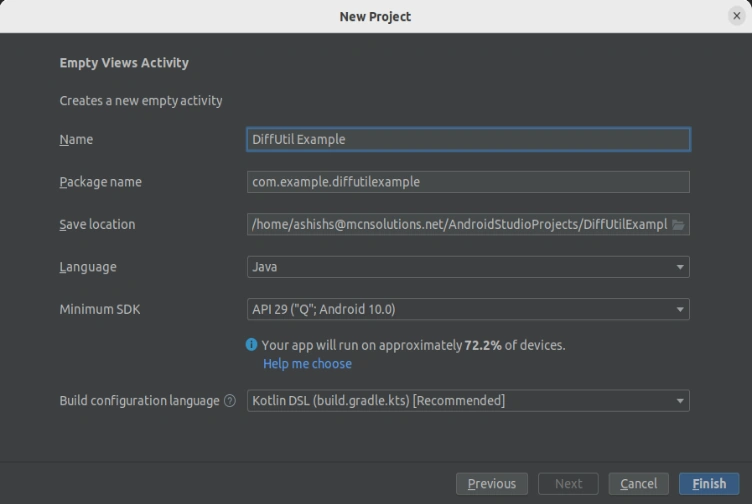This screenshot has width=752, height=504.
Task: Click the help question mark beside Build configuration language
Action: point(230,400)
